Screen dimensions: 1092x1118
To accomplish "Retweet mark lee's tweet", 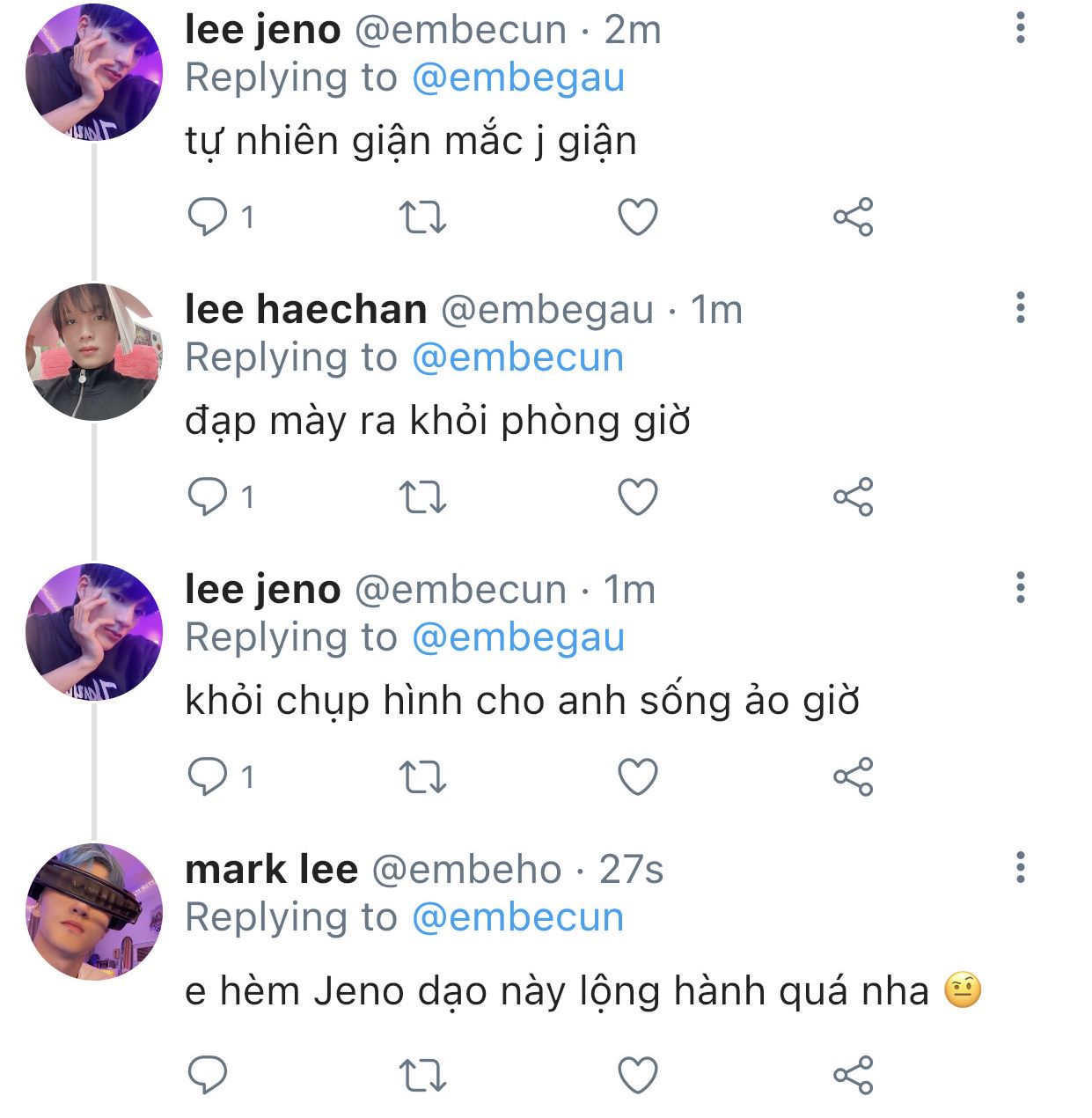I will point(423,1076).
